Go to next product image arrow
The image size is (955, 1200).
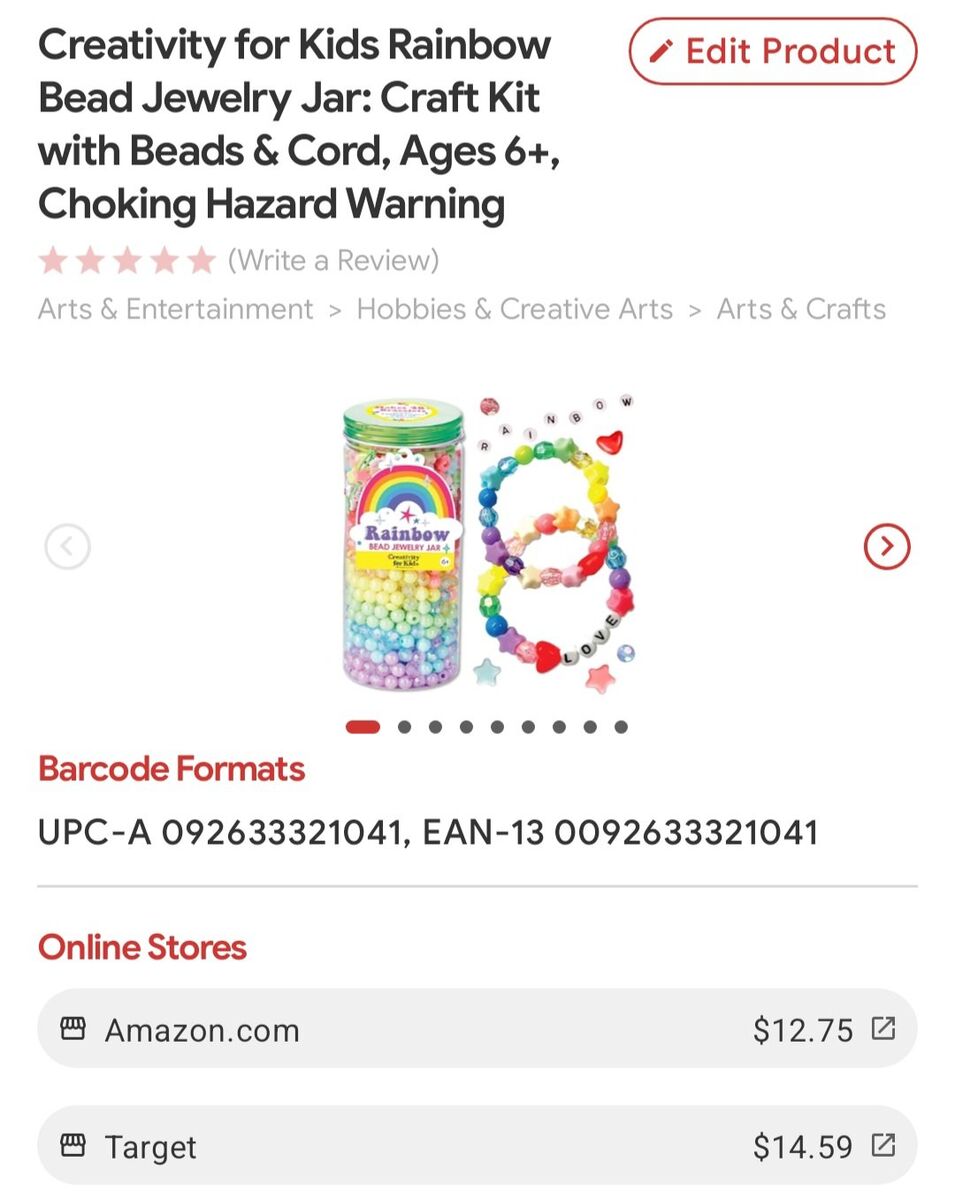pyautogui.click(x=886, y=546)
